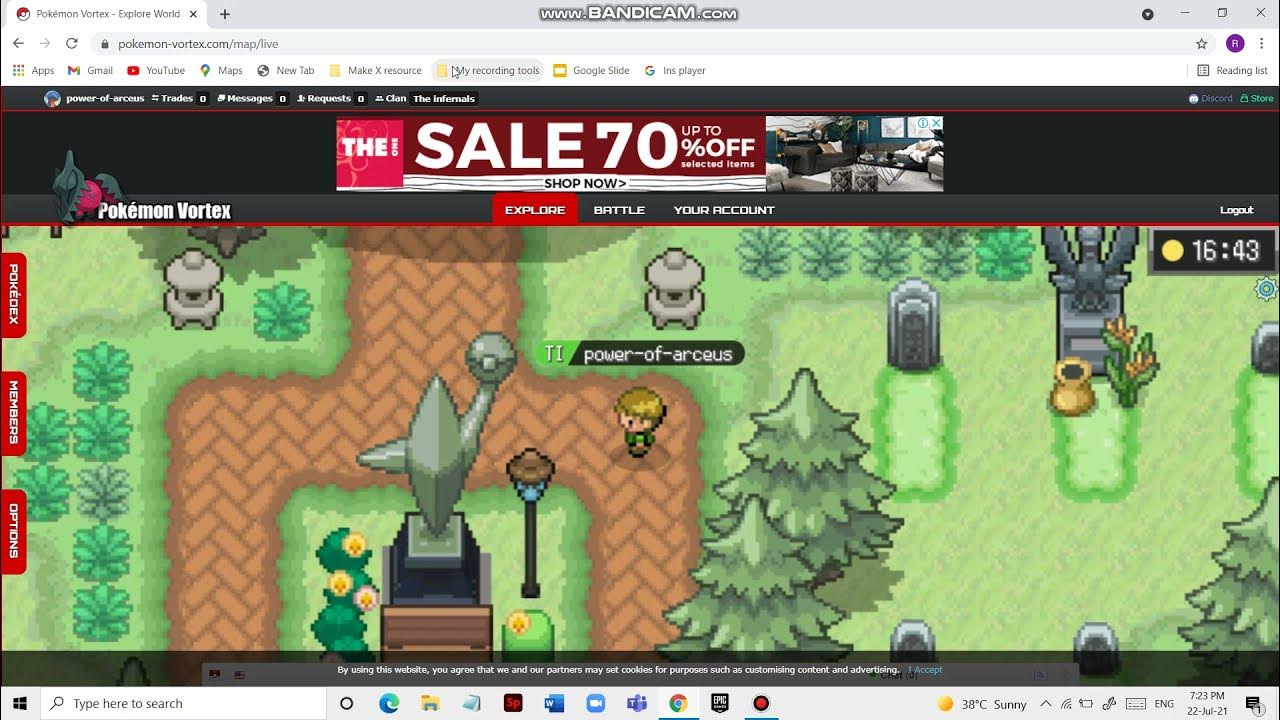Show hidden system tray icons
1280x720 pixels.
[1045, 704]
